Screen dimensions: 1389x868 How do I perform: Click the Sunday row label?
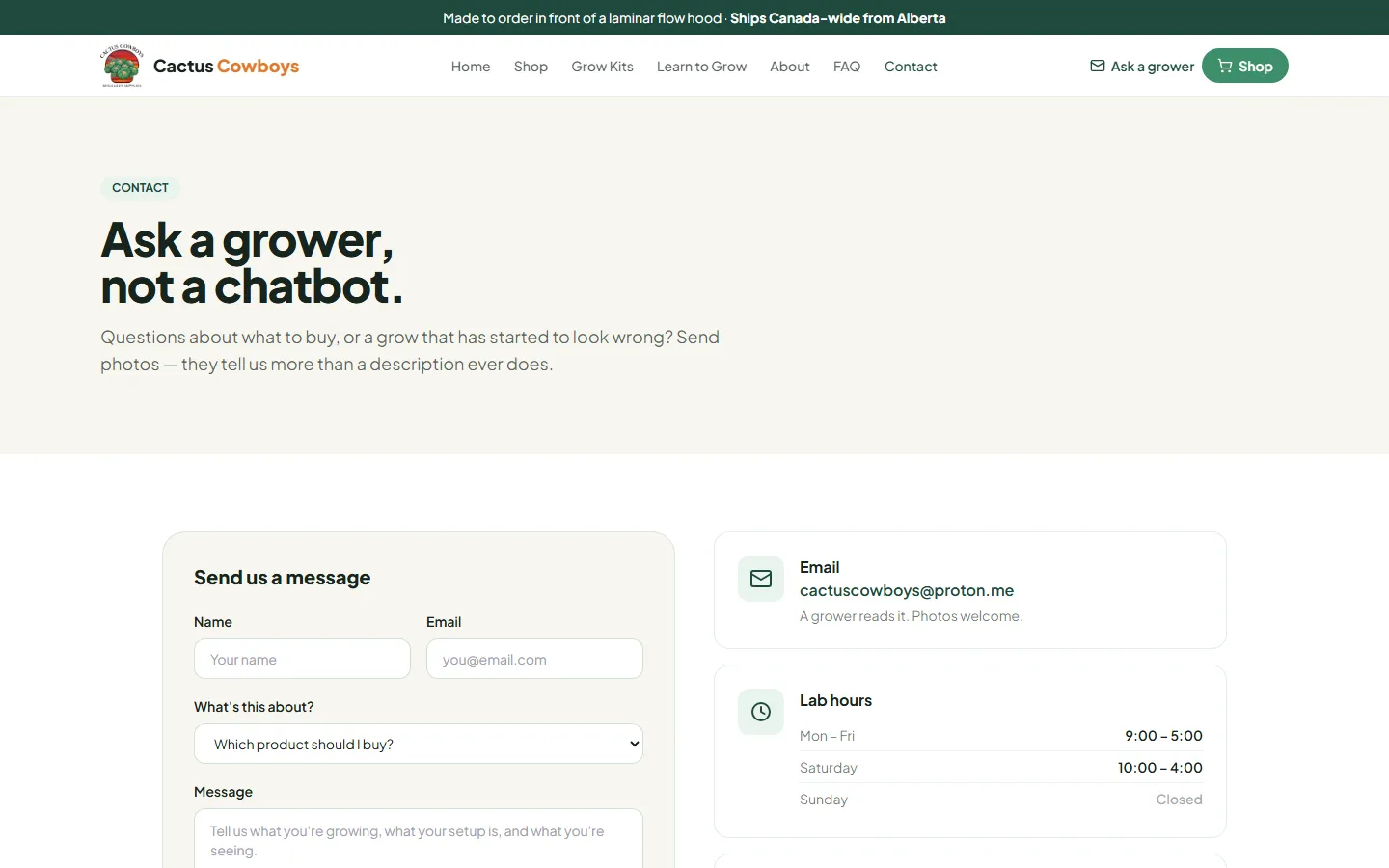(x=824, y=800)
